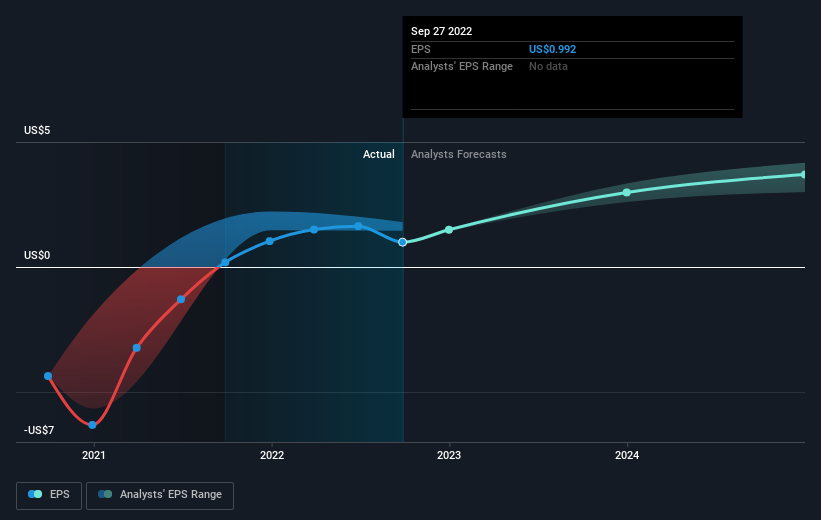This screenshot has height=520, width=821.
Task: Click the EPS point crossing US$0 line
Action: point(225,262)
